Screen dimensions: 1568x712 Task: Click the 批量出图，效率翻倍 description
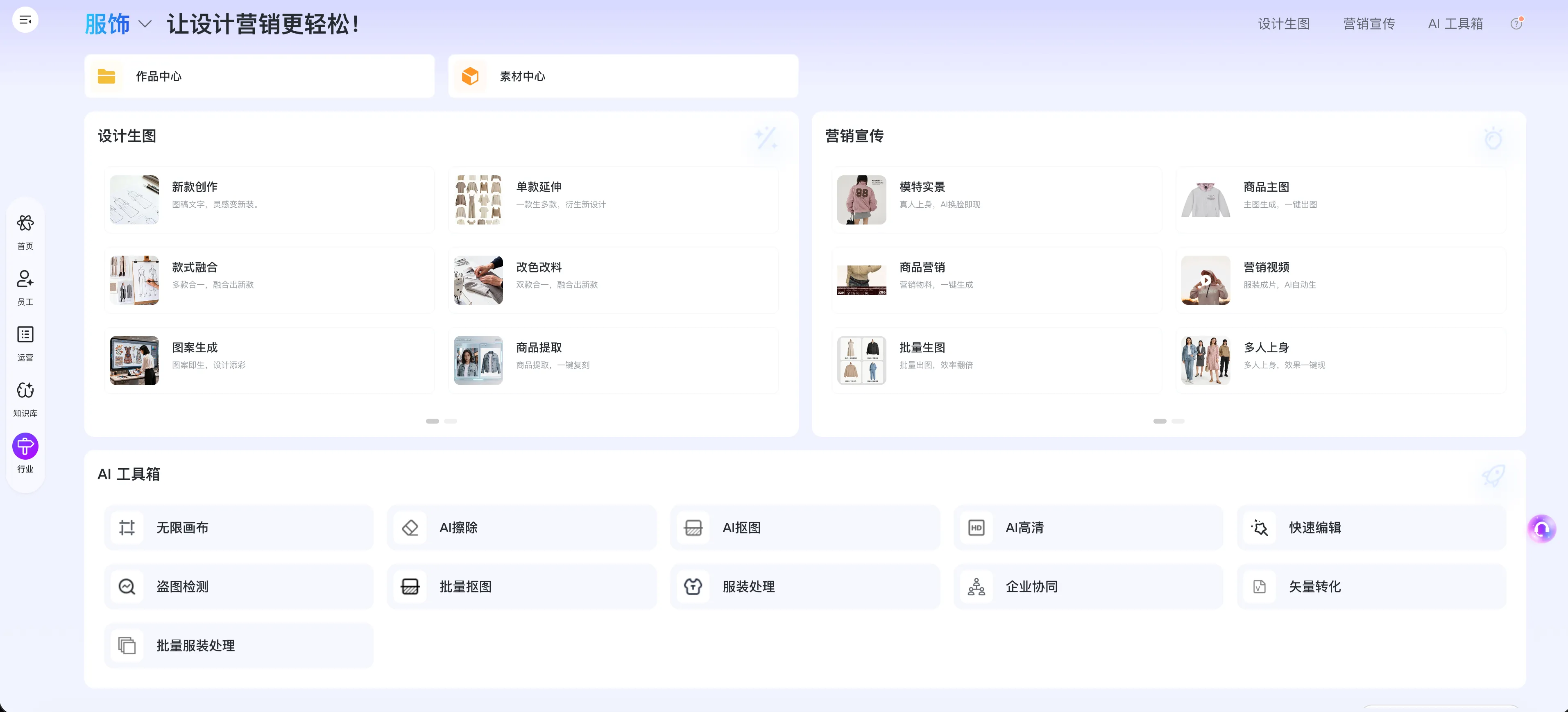(x=936, y=365)
